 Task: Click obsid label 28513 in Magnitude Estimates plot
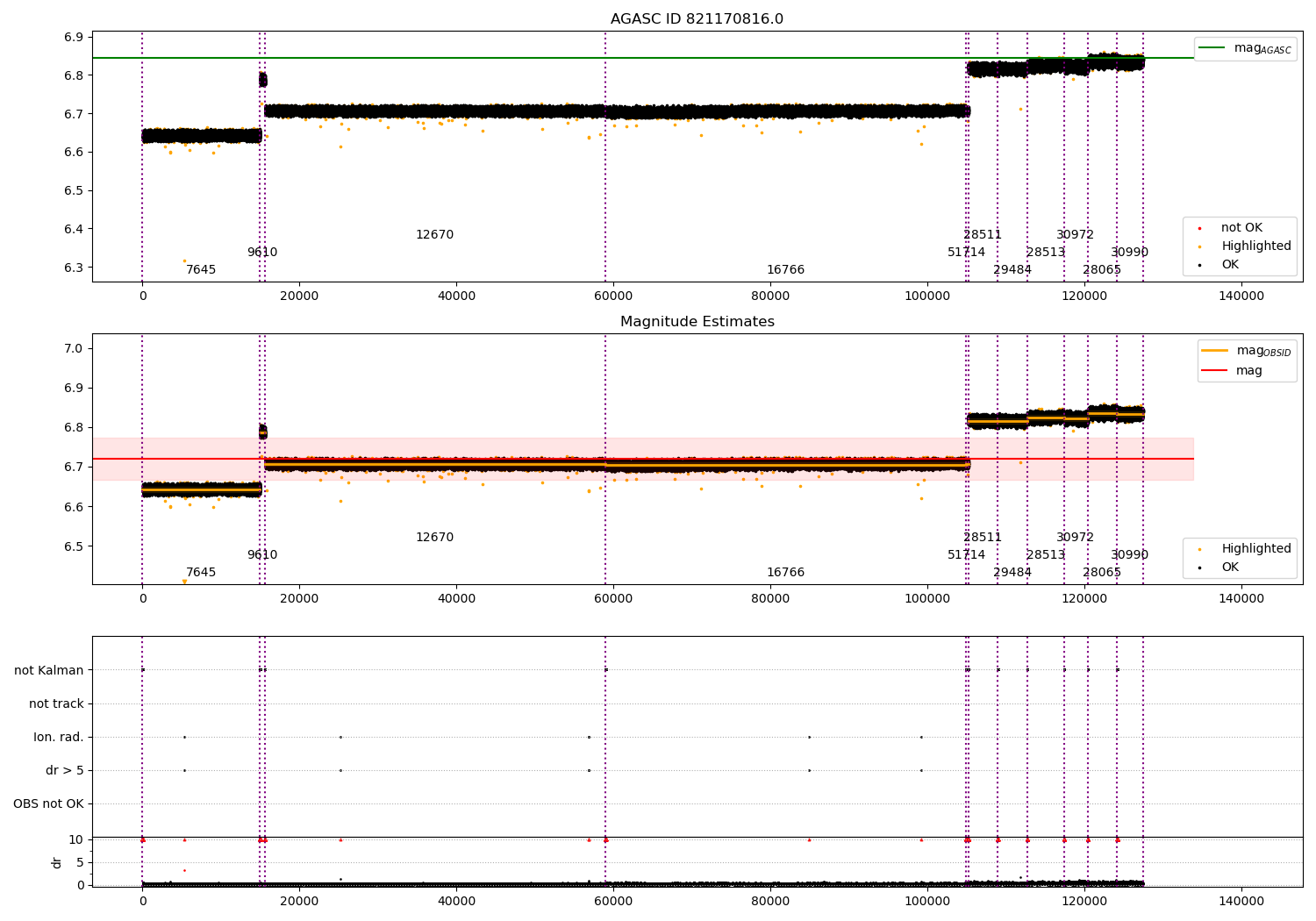(1046, 555)
